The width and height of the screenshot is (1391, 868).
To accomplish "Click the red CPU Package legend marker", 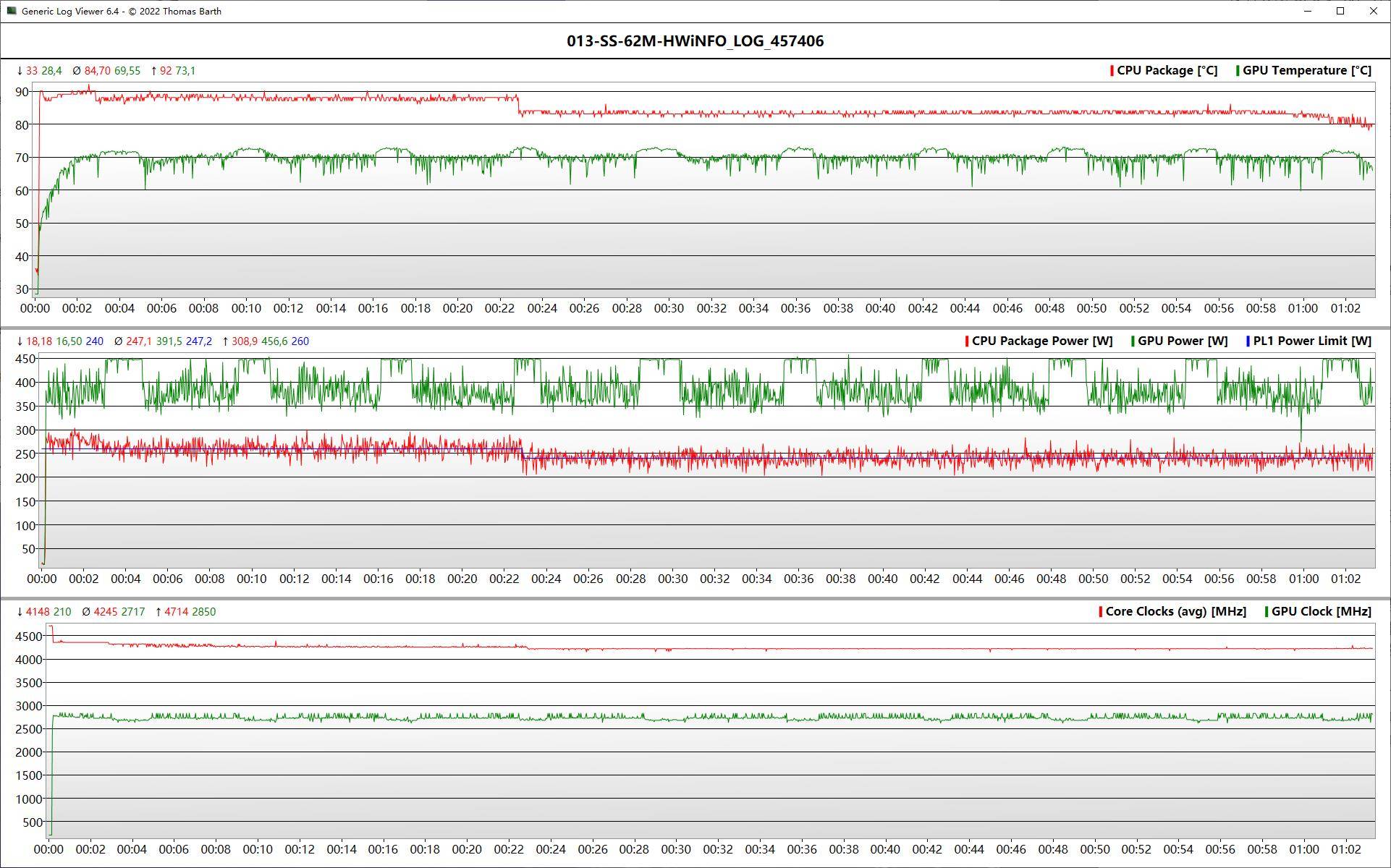I will coord(1112,71).
